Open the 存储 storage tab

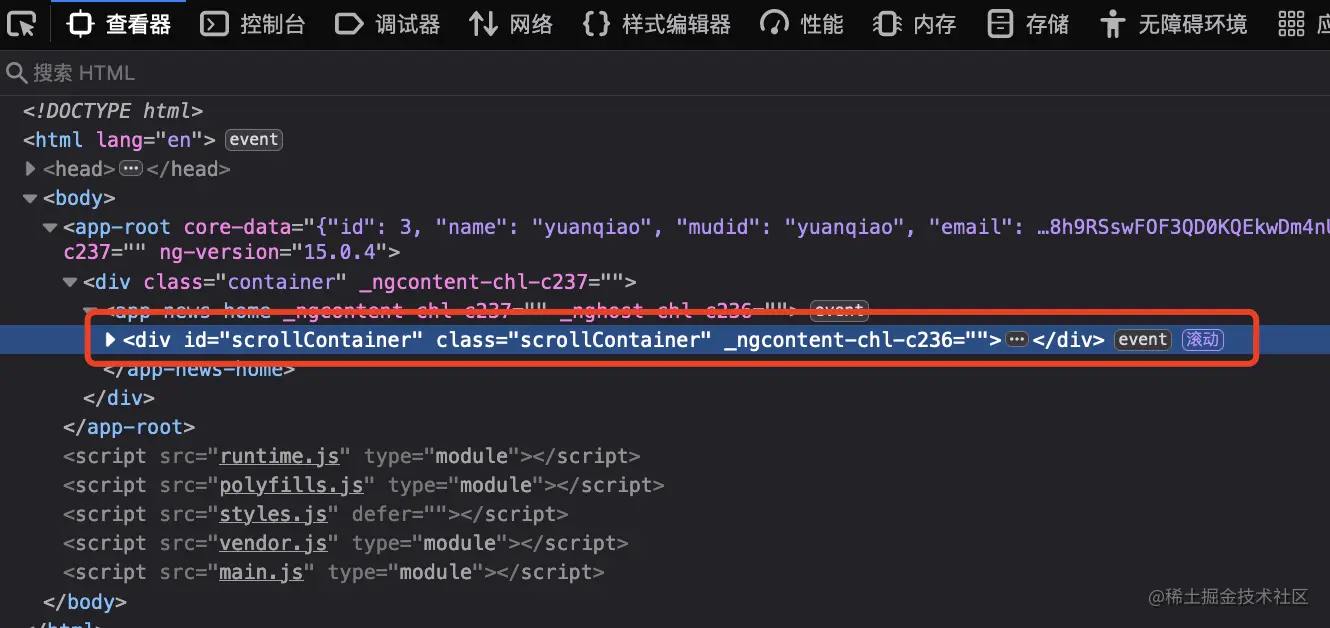pos(1028,24)
